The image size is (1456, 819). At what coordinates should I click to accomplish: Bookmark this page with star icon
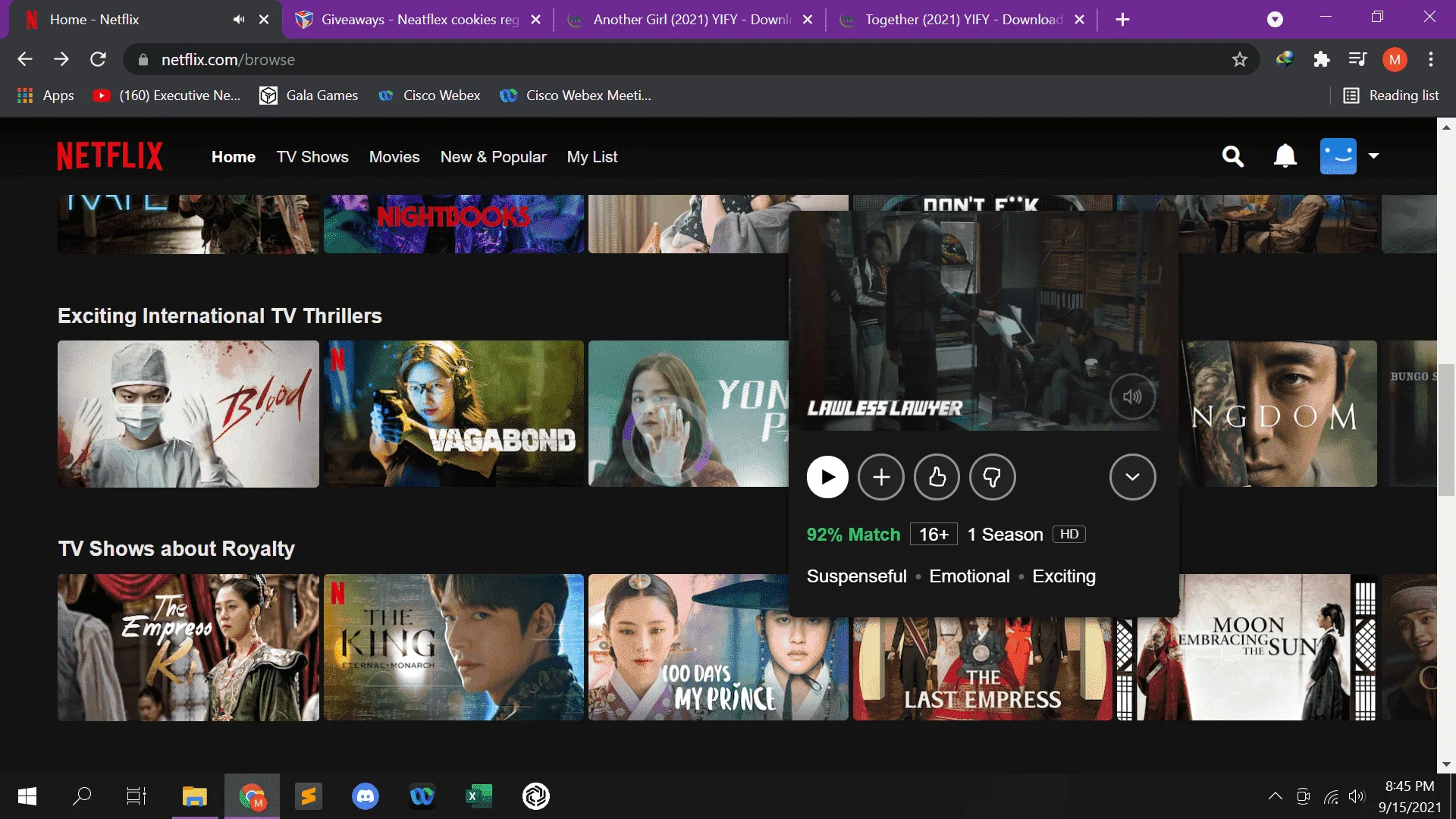[x=1240, y=59]
